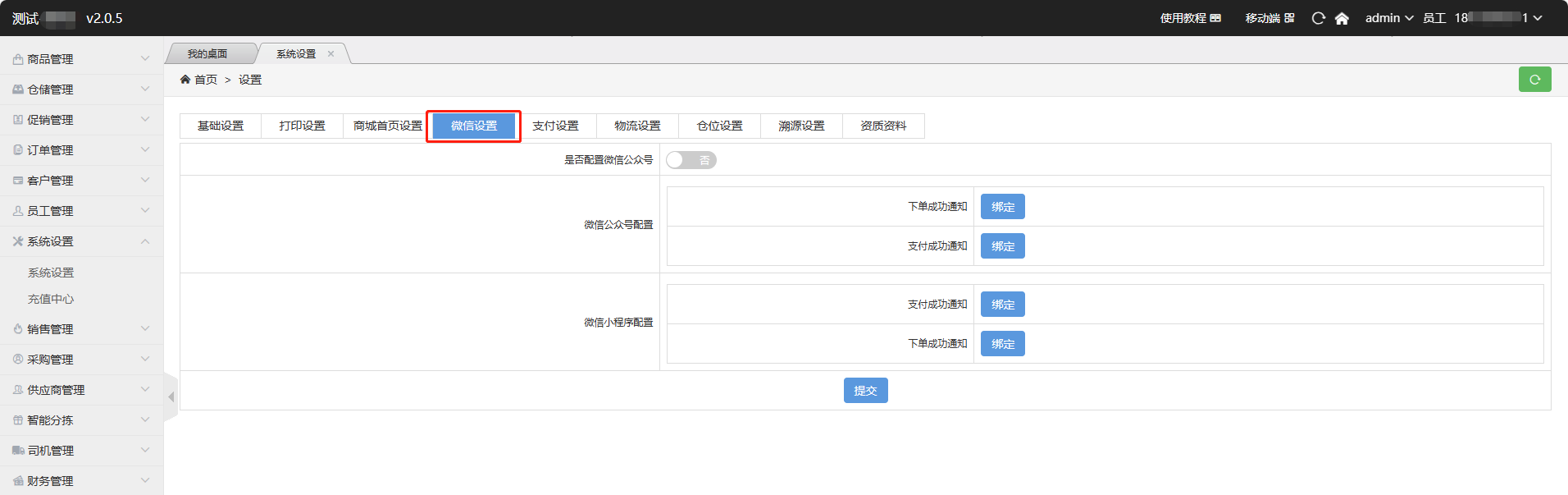Switch to the 支付设置 tab
This screenshot has width=1568, height=495.
coord(555,126)
